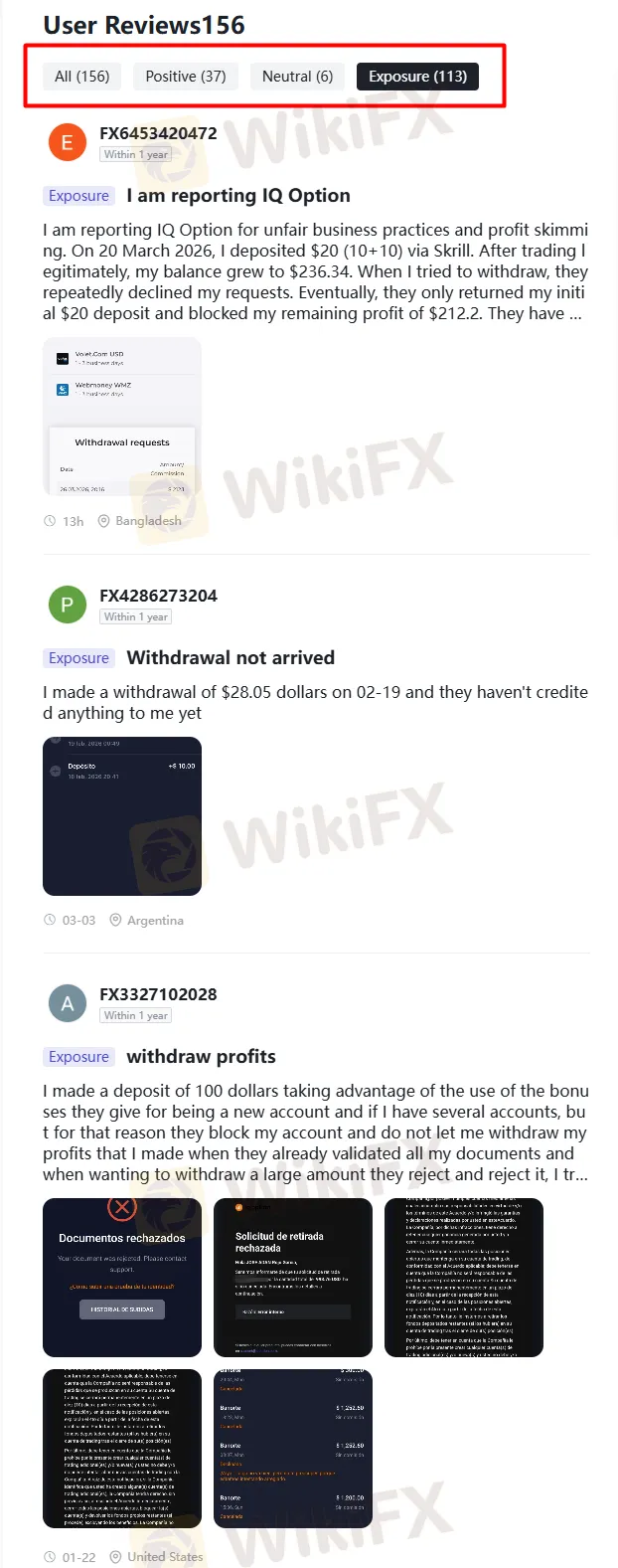Click the orange E user avatar
Screen dimensions: 618x1568
coord(68,142)
